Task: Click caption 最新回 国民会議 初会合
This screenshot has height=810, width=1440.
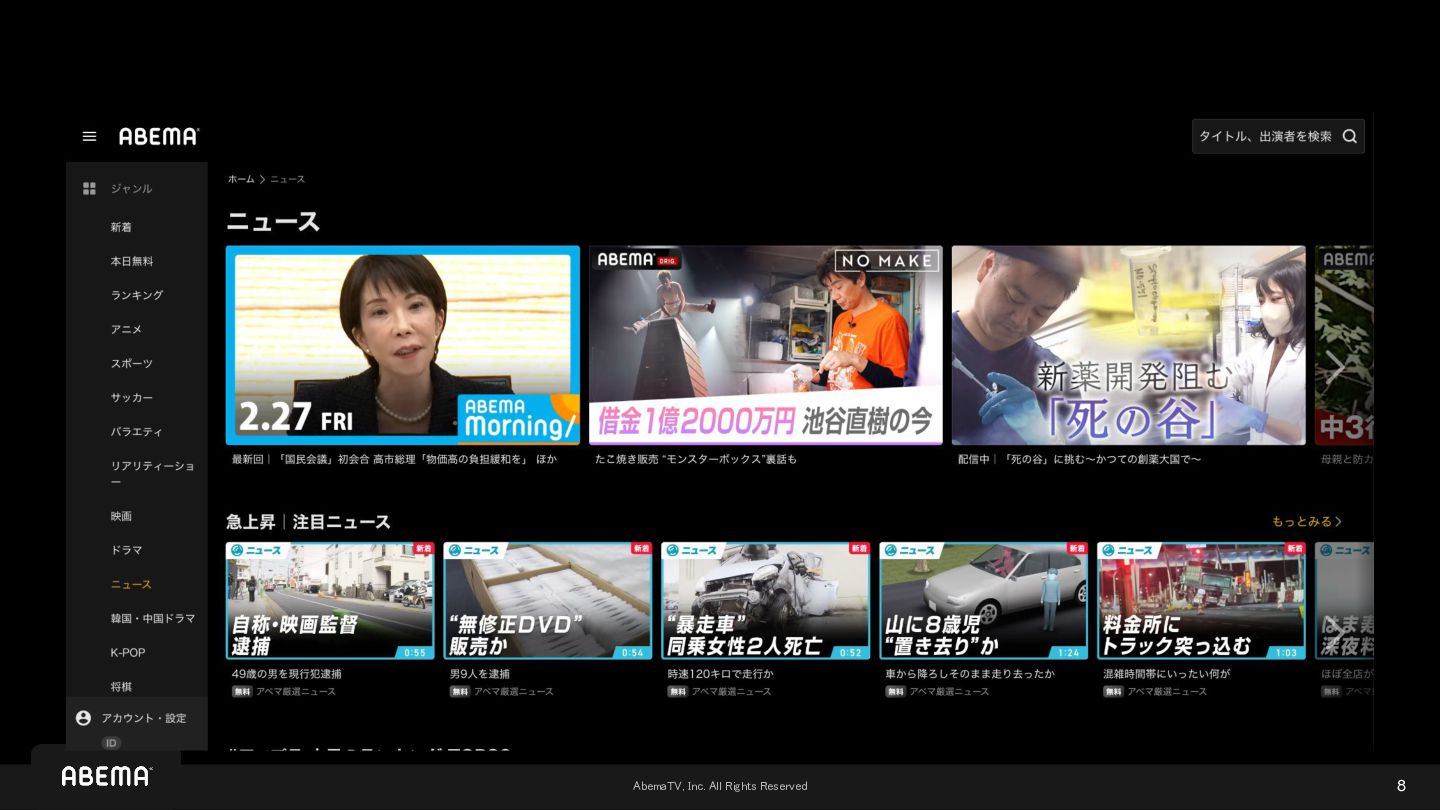Action: coord(395,459)
